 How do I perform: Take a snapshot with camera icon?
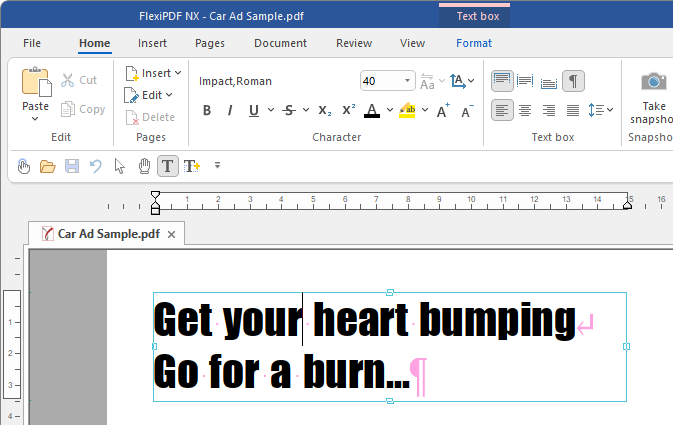[653, 82]
